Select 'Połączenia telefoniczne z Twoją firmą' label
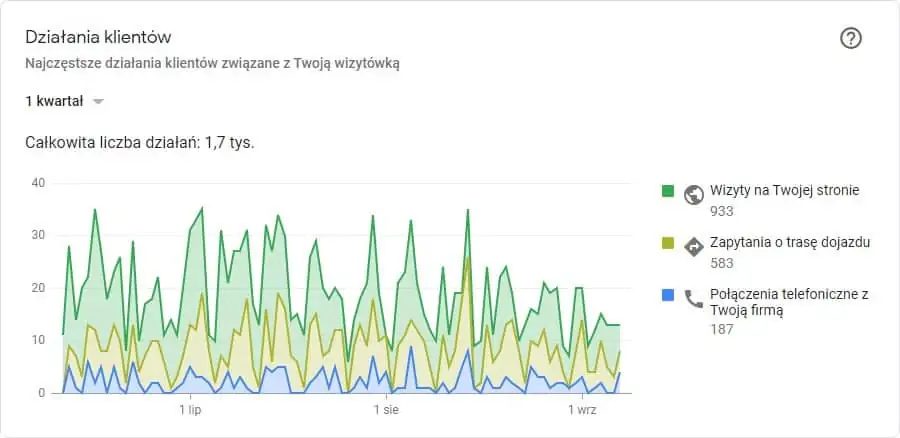This screenshot has height=438, width=900. tap(789, 303)
